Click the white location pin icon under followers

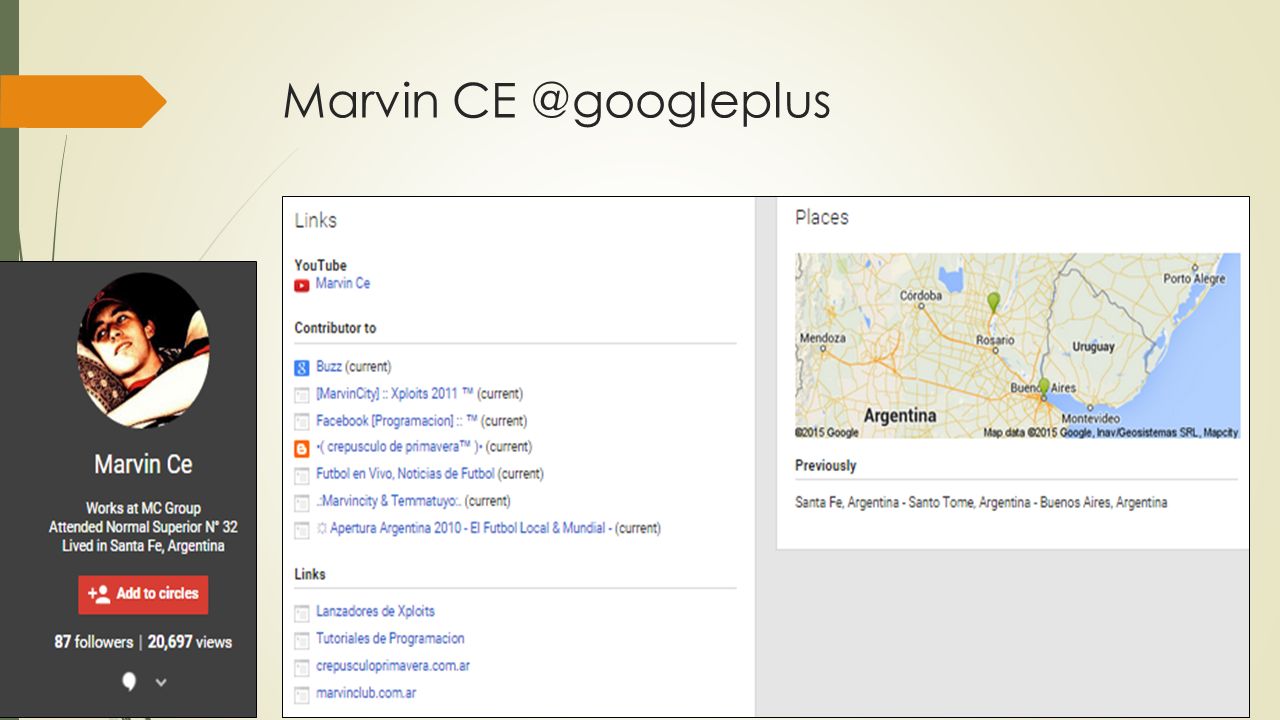129,681
